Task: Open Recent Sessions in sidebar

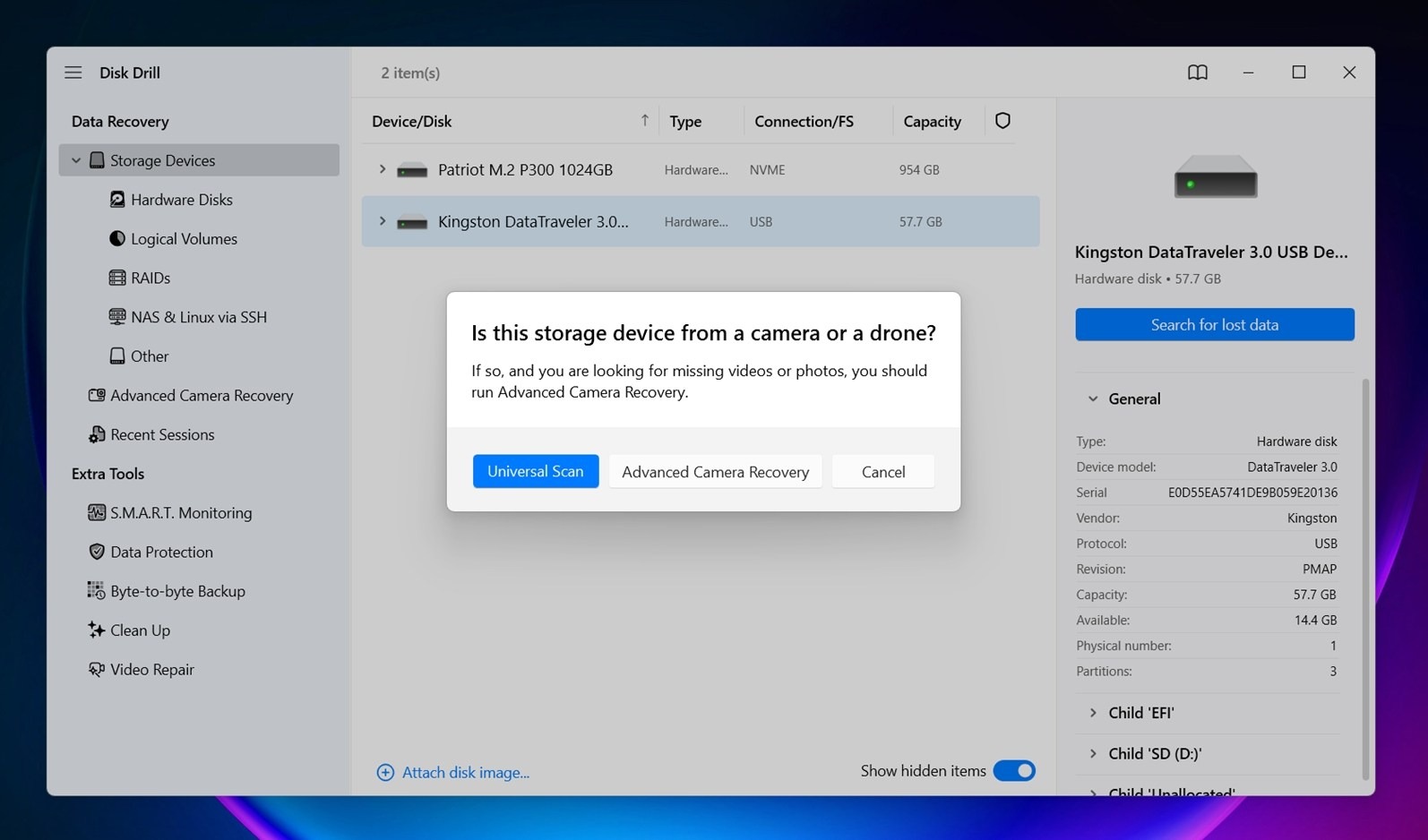Action: 162,434
